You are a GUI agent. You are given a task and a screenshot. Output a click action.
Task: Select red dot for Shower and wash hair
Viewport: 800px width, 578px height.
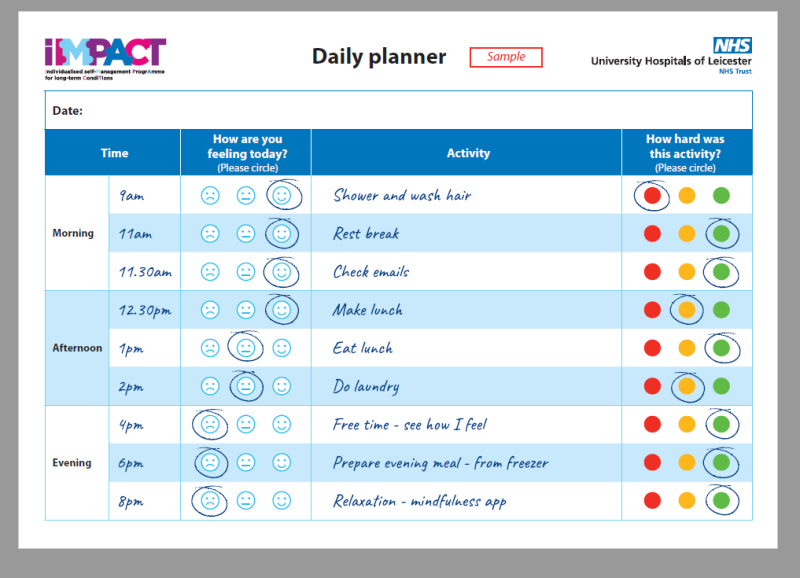(x=652, y=195)
